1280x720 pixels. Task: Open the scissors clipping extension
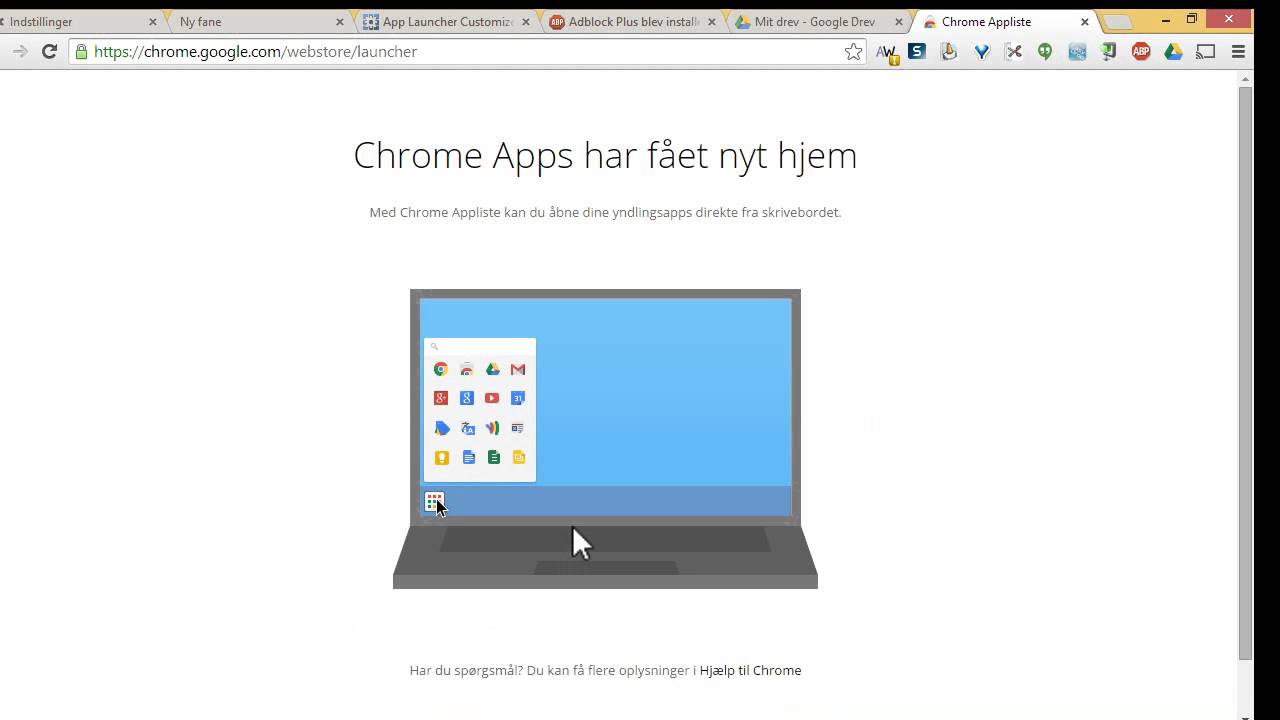tap(1013, 52)
